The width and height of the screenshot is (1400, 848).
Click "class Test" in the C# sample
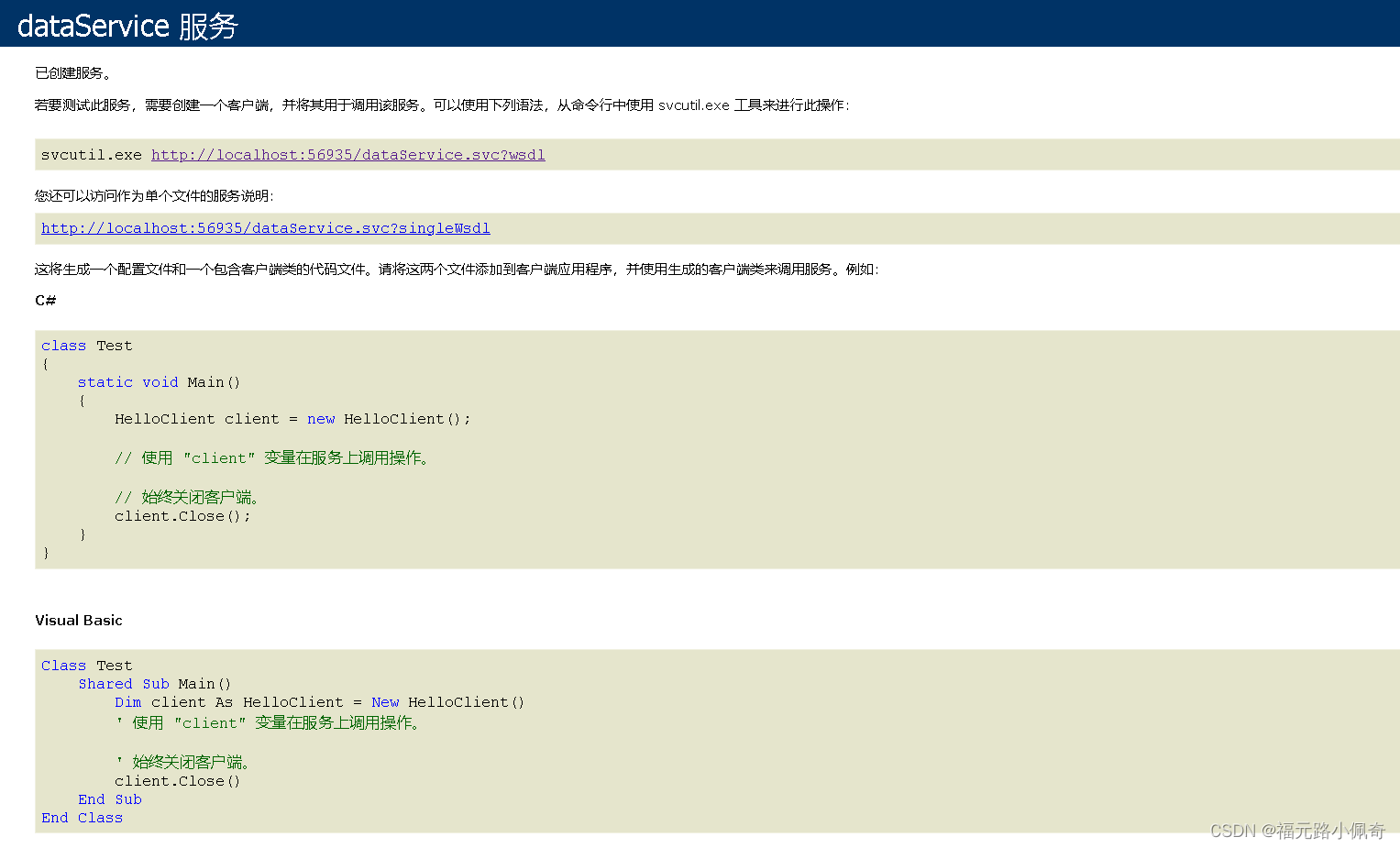[x=86, y=346]
